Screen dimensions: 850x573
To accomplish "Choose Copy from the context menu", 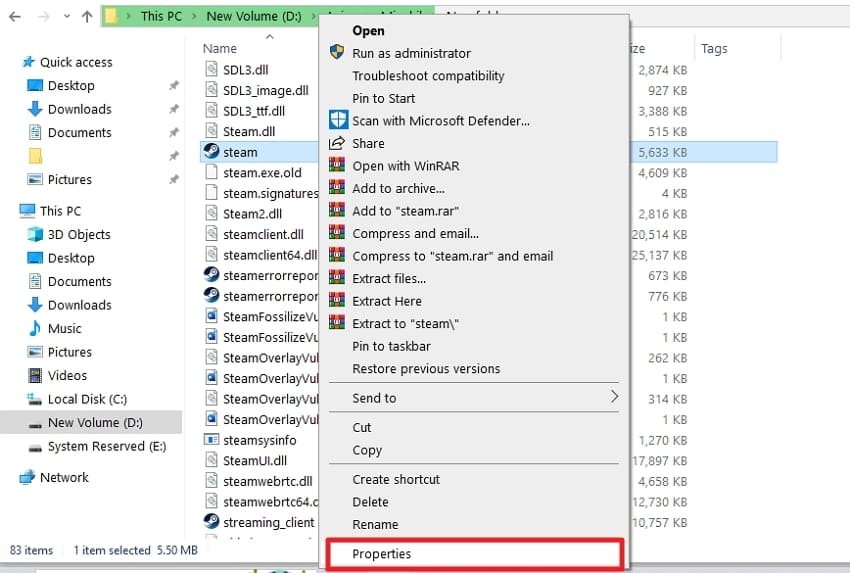I will (367, 450).
